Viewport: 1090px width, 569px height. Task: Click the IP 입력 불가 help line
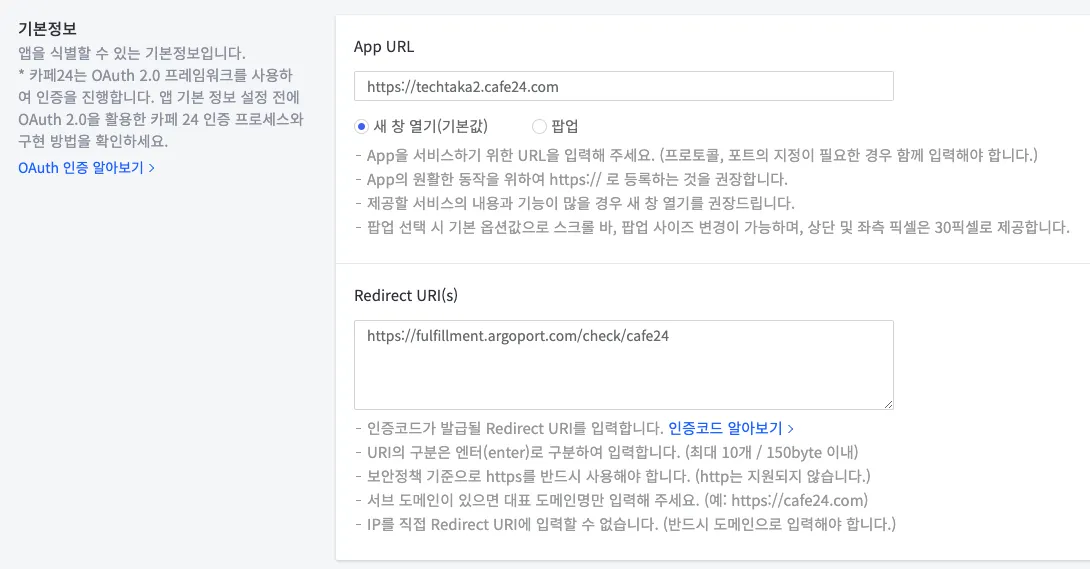(625, 524)
